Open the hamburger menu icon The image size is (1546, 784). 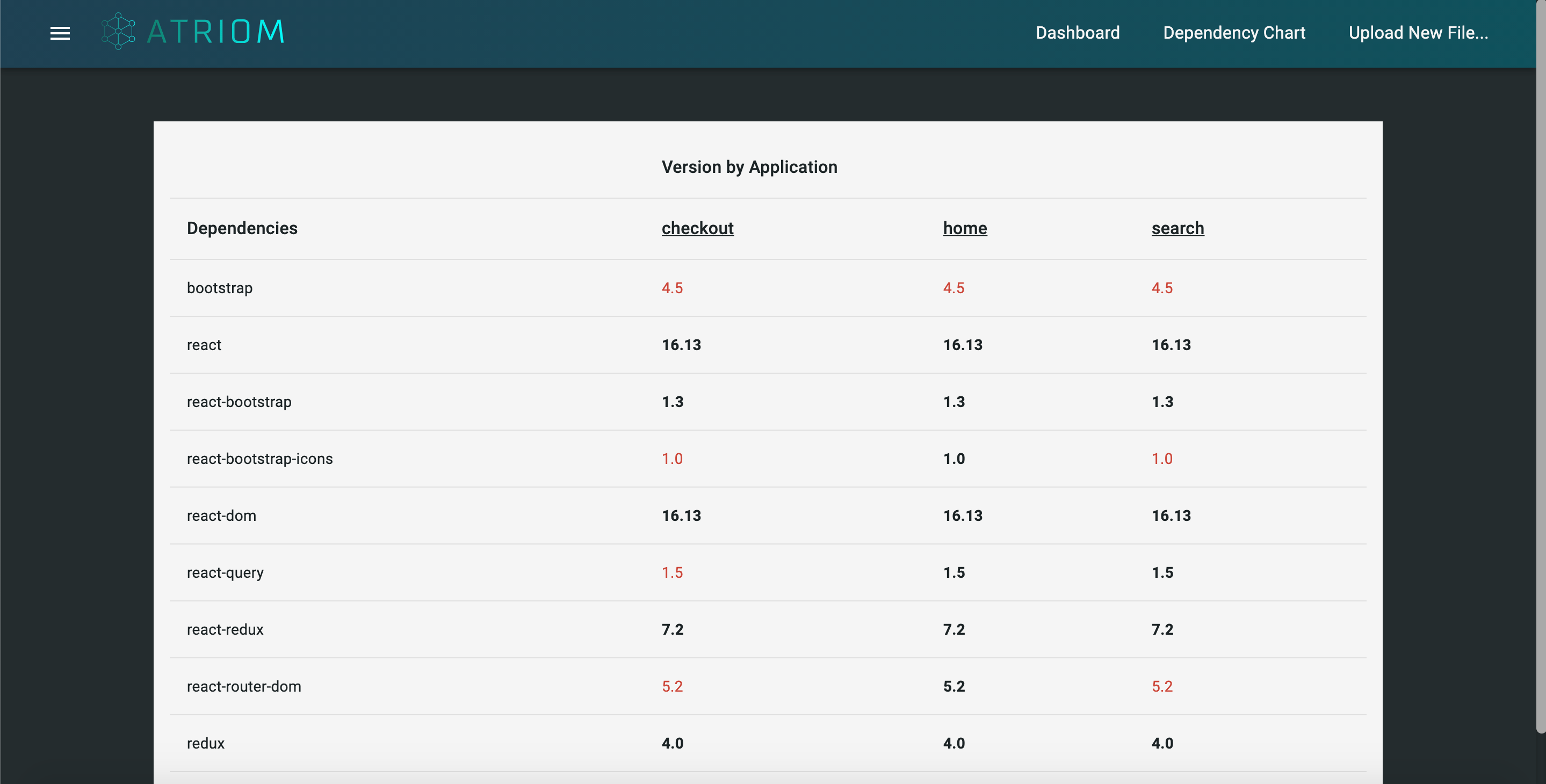click(60, 33)
